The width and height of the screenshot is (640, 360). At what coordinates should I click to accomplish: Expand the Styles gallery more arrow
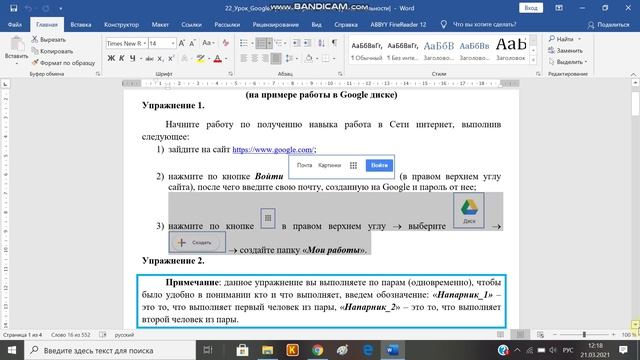pyautogui.click(x=533, y=60)
